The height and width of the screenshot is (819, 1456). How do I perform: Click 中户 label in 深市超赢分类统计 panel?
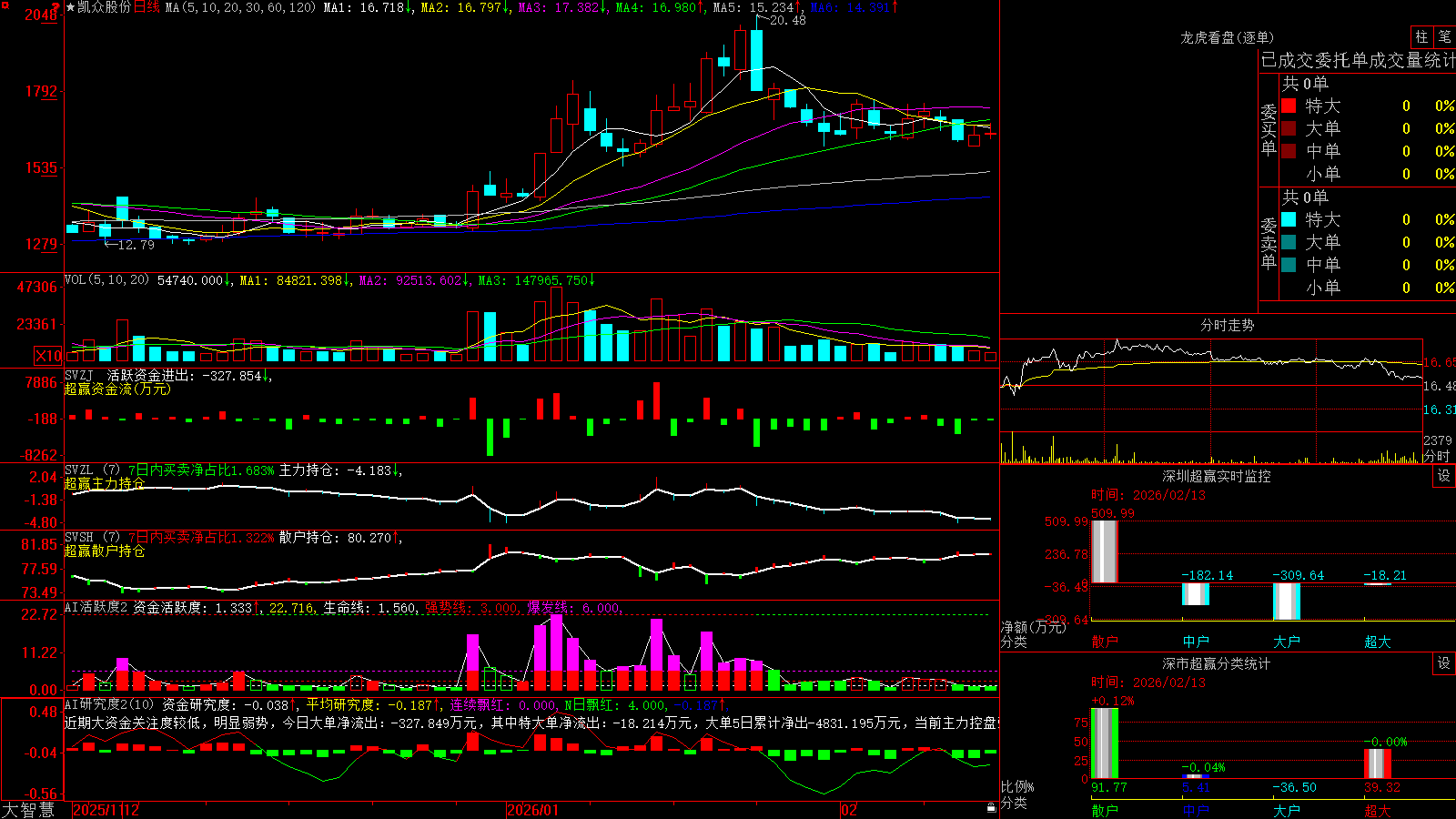(x=1195, y=810)
